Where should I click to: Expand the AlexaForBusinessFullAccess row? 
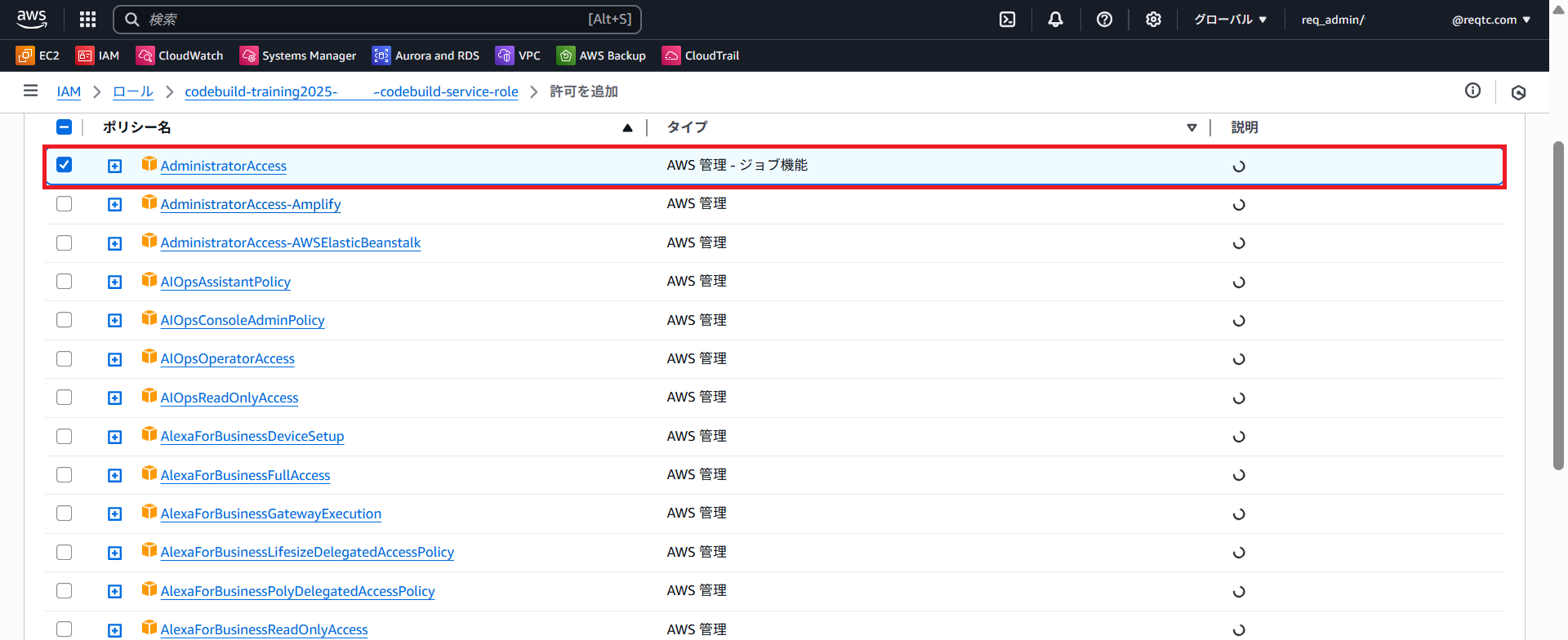pyautogui.click(x=115, y=475)
